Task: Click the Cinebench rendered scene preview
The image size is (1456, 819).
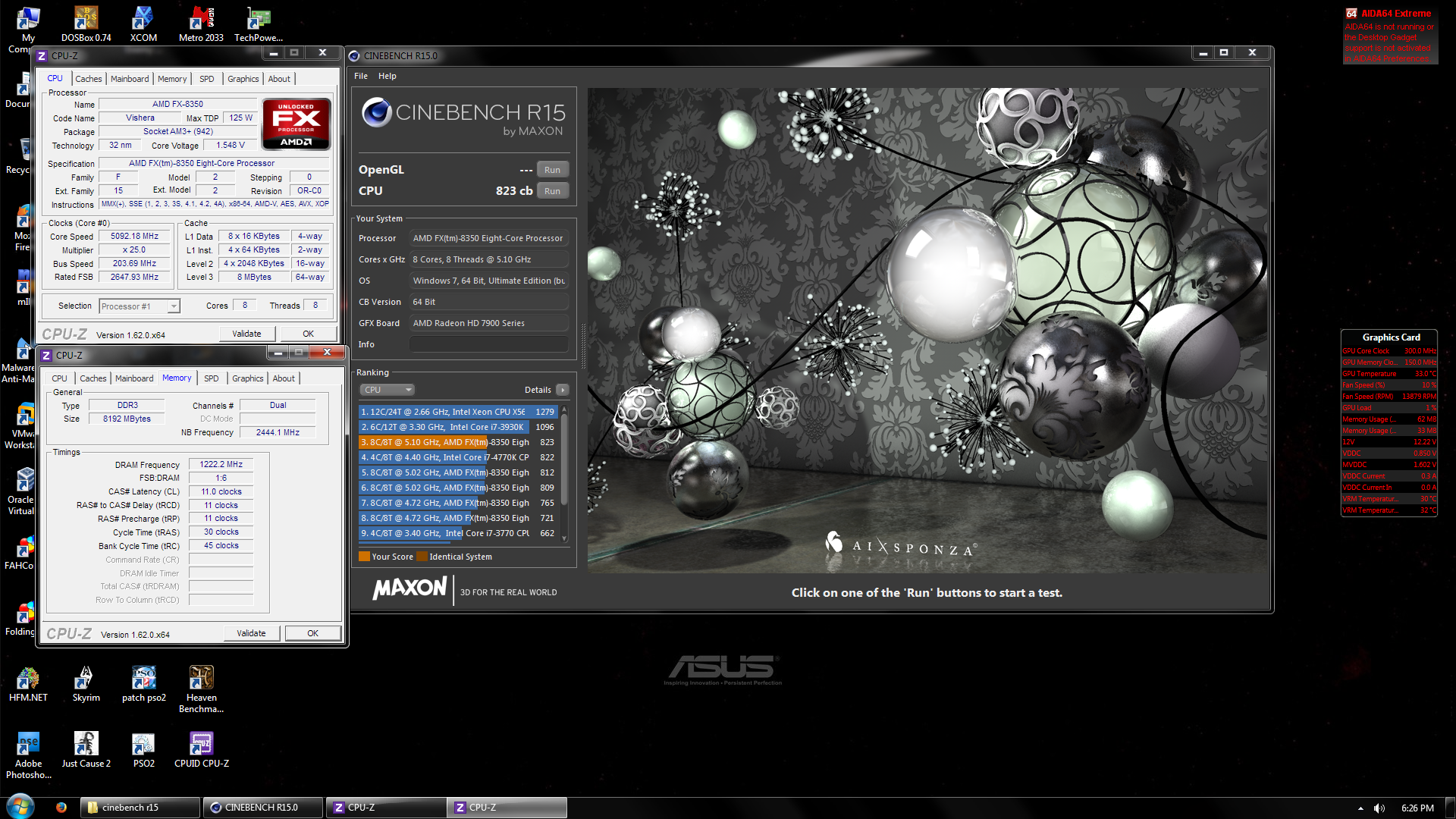Action: (x=927, y=331)
